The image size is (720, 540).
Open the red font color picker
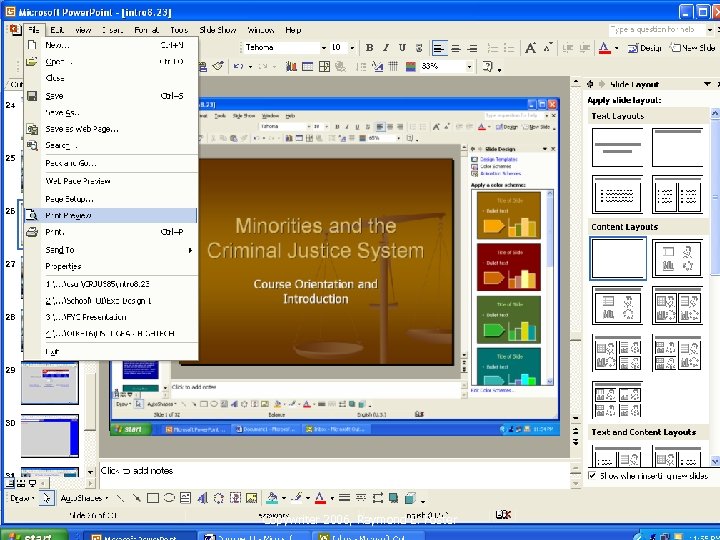point(606,47)
